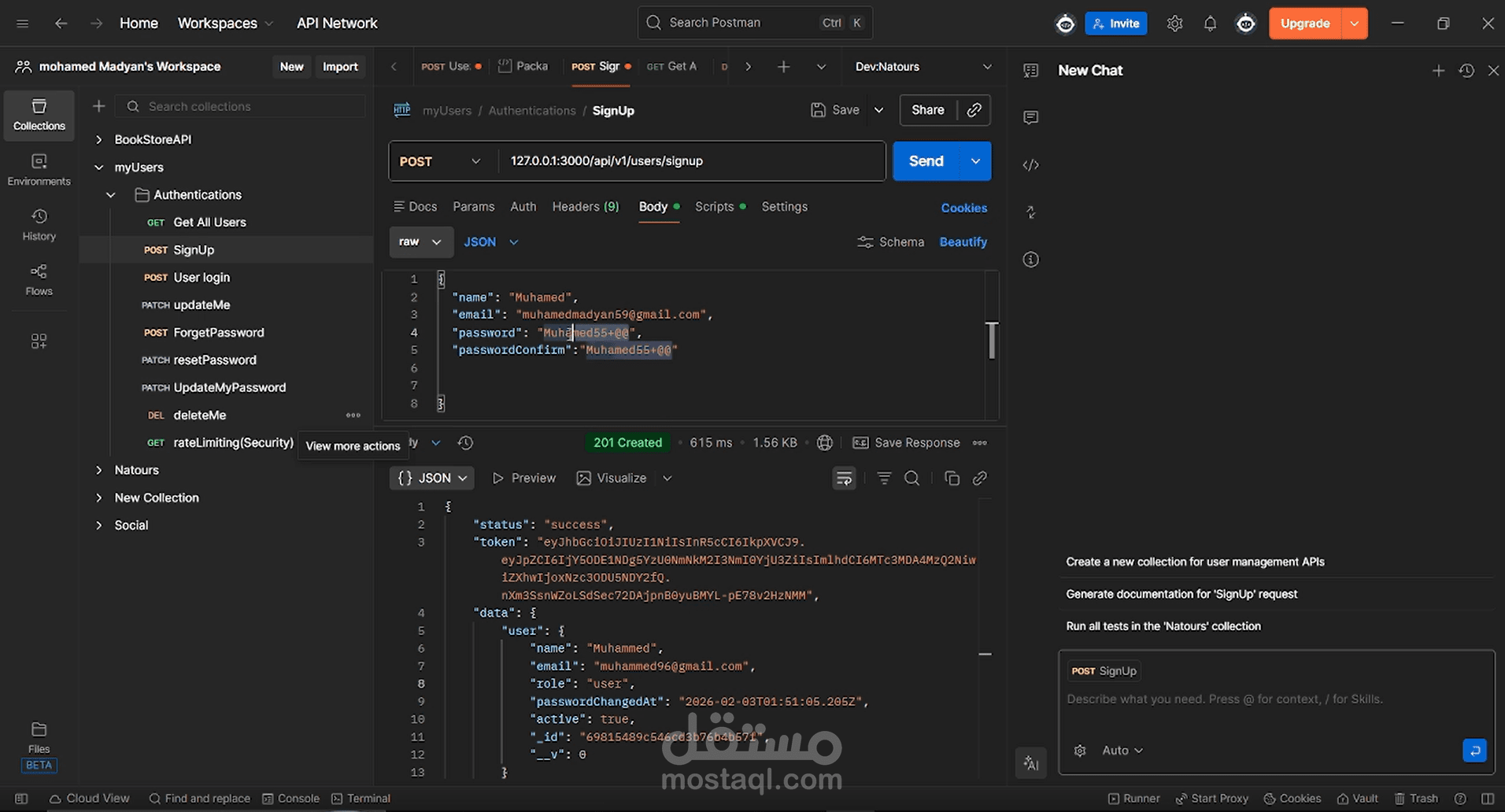Click the blue Send button

926,161
